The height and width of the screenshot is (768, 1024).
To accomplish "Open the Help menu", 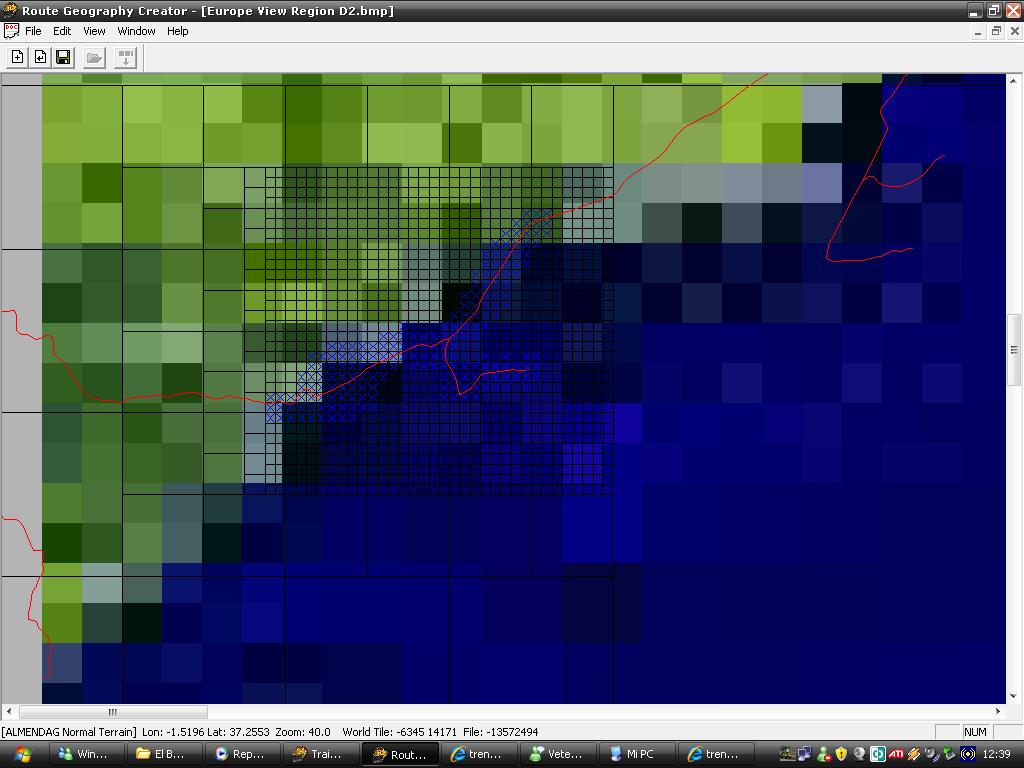I will tap(178, 31).
